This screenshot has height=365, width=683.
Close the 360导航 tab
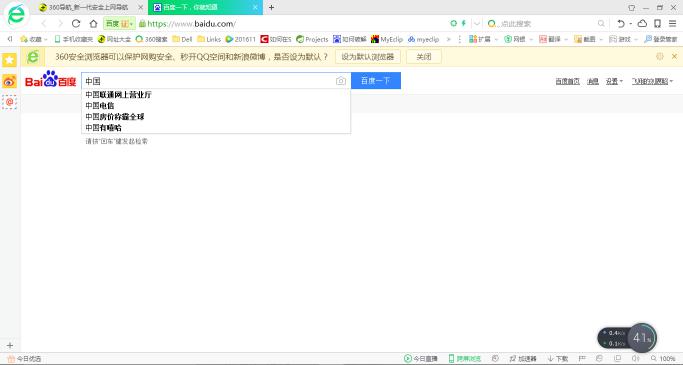pyautogui.click(x=141, y=7)
